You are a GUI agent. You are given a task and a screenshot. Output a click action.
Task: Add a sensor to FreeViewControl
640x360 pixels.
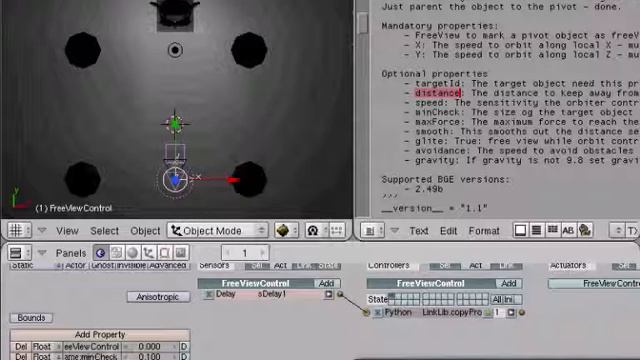tap(327, 283)
